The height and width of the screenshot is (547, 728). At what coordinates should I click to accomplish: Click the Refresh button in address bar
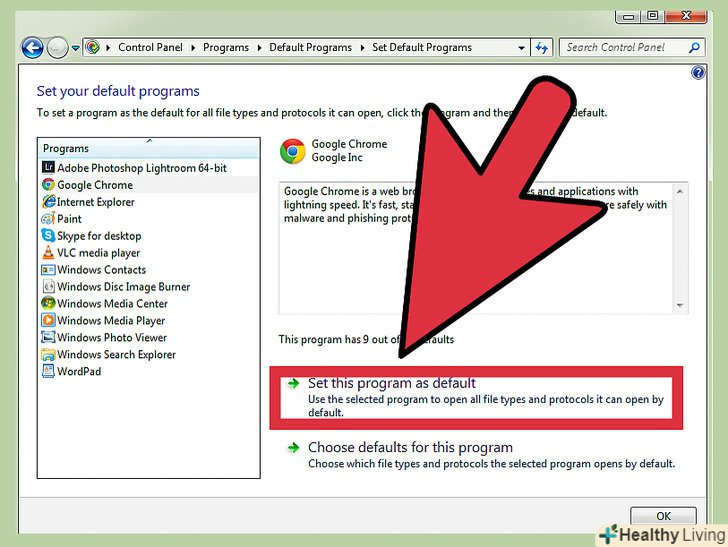point(542,47)
